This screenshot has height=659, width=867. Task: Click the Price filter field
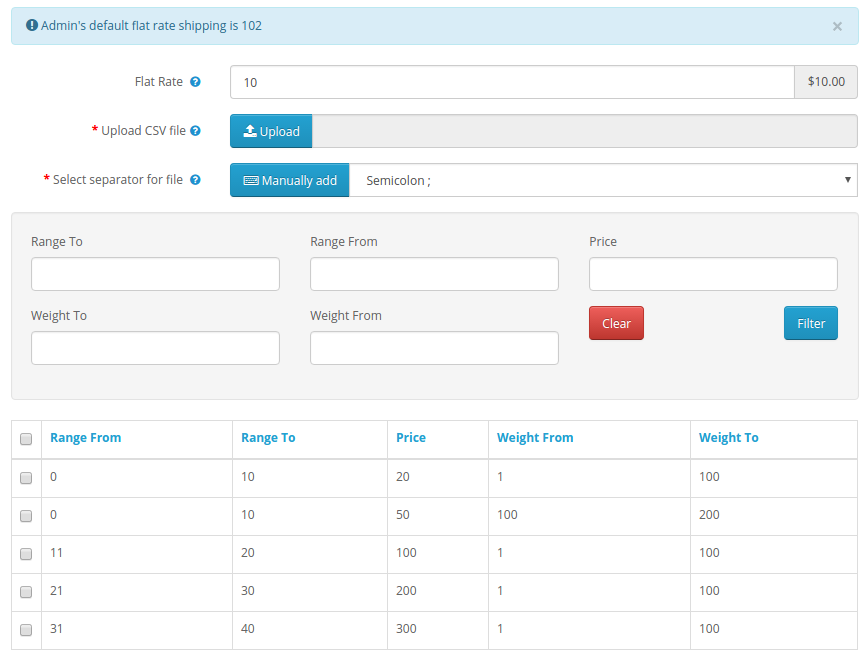click(x=713, y=274)
